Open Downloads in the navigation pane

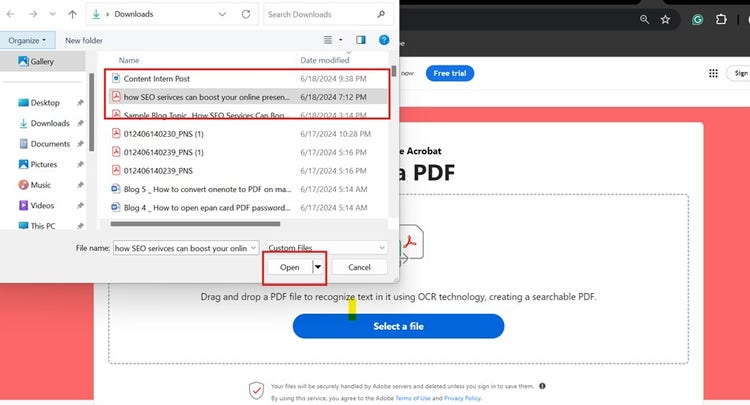click(x=50, y=123)
